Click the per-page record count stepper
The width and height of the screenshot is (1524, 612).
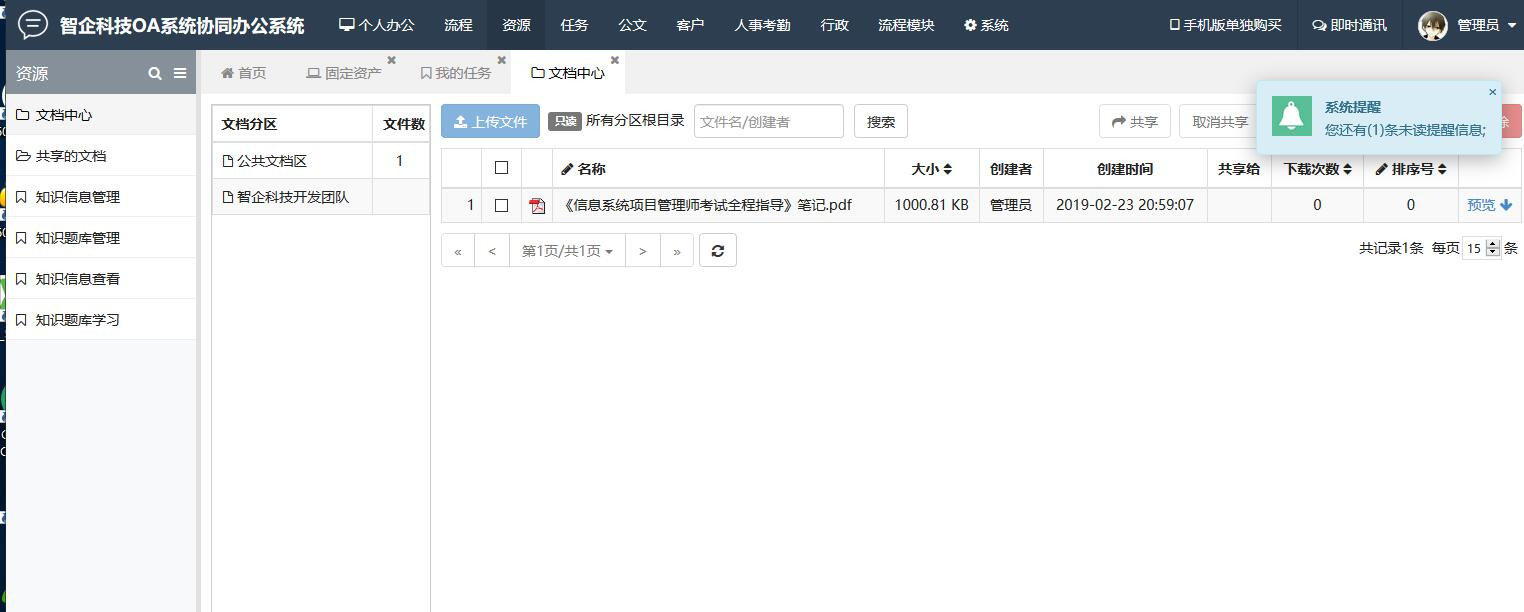click(x=1492, y=248)
